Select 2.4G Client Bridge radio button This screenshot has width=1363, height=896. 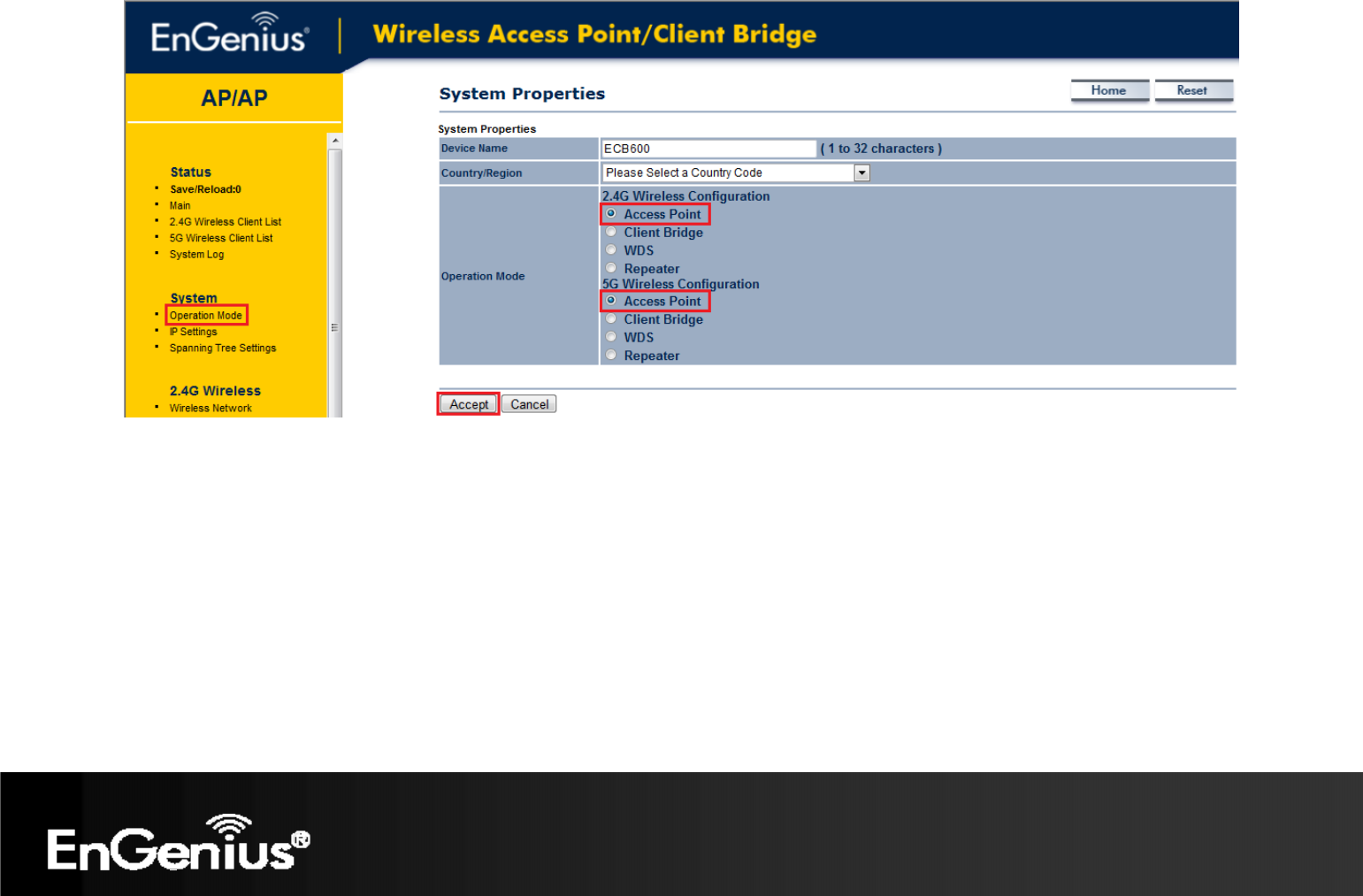[x=611, y=233]
